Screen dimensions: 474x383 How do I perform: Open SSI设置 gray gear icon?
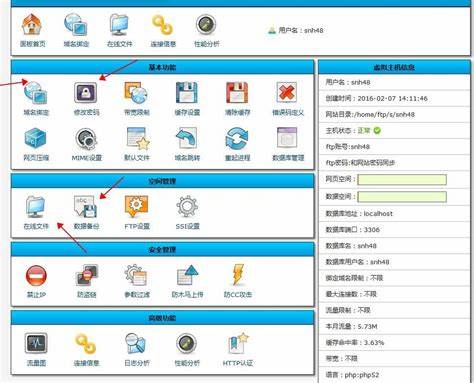187,207
